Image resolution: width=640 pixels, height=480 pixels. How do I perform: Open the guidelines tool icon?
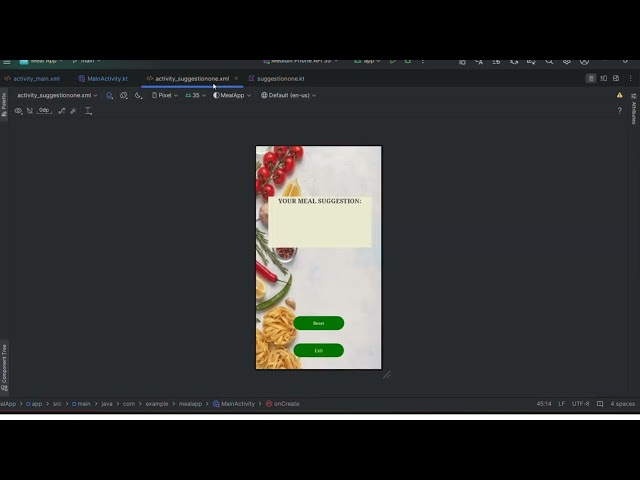88,111
